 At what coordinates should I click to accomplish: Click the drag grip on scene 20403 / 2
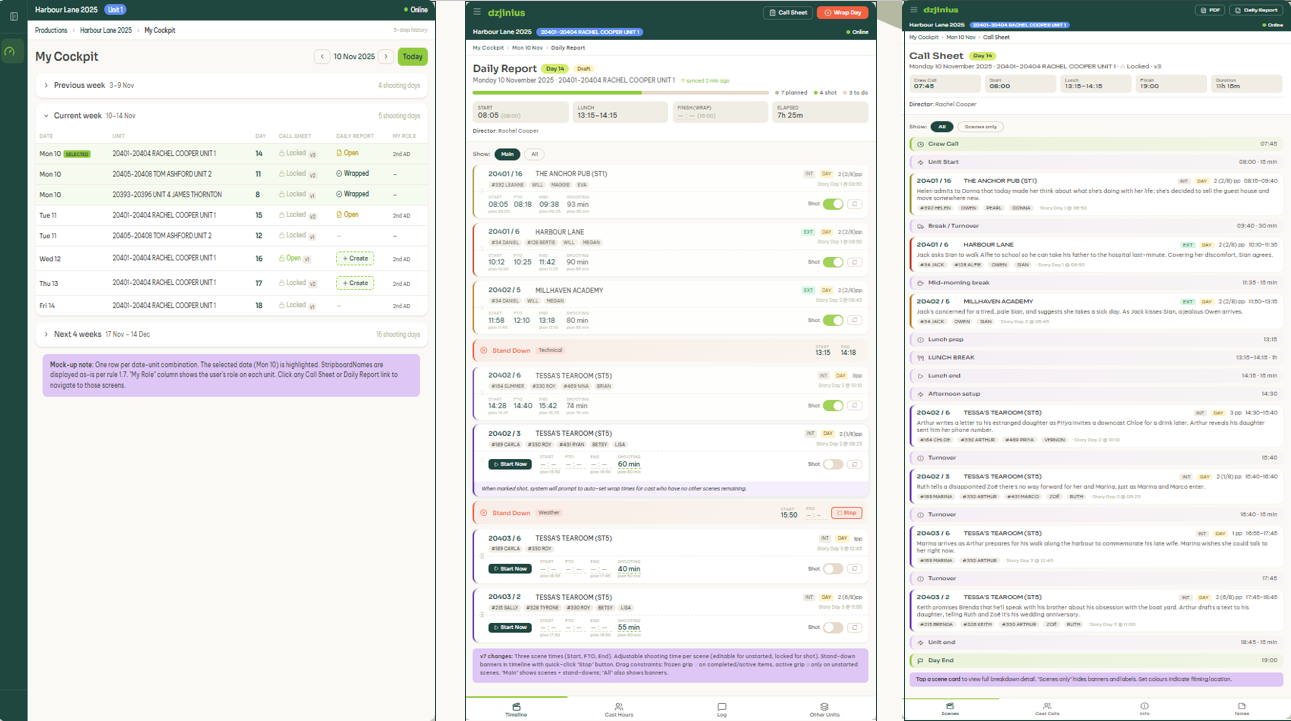click(482, 615)
